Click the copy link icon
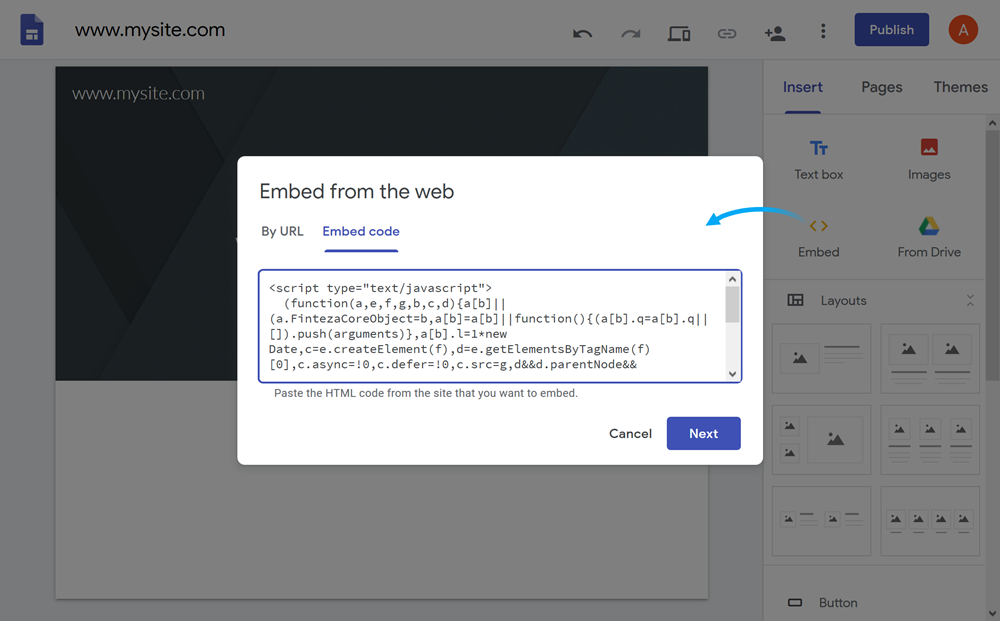 (x=727, y=33)
